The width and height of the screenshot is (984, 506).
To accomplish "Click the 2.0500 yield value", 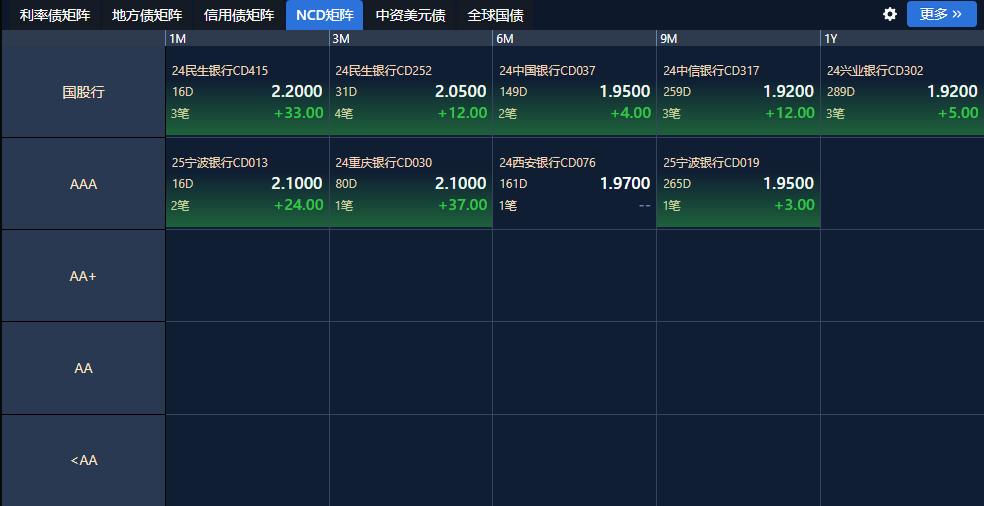I will pos(461,92).
